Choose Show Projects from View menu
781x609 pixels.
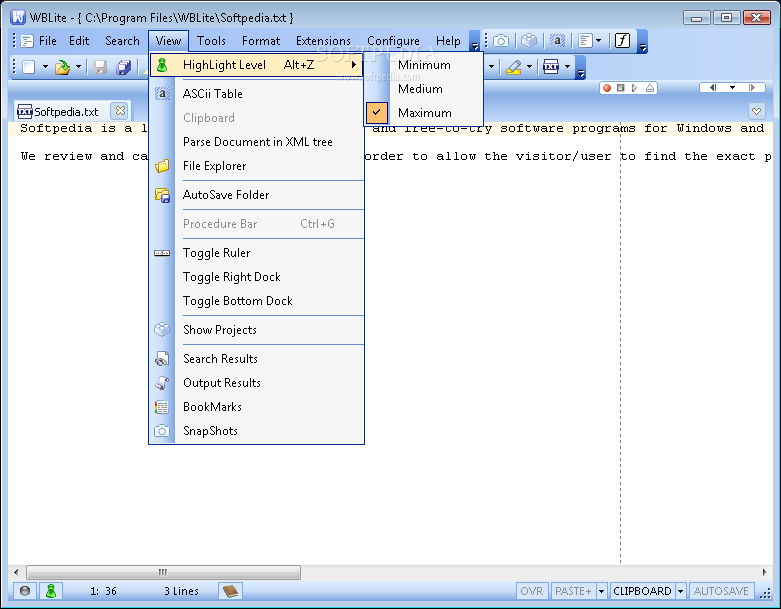(257, 330)
